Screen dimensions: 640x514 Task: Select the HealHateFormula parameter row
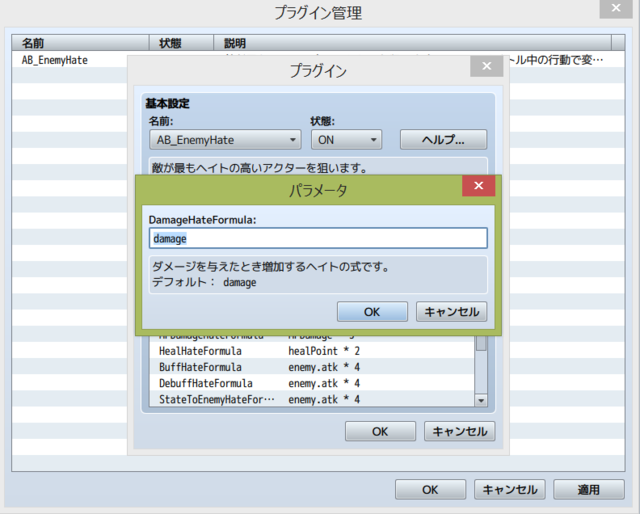(312, 351)
